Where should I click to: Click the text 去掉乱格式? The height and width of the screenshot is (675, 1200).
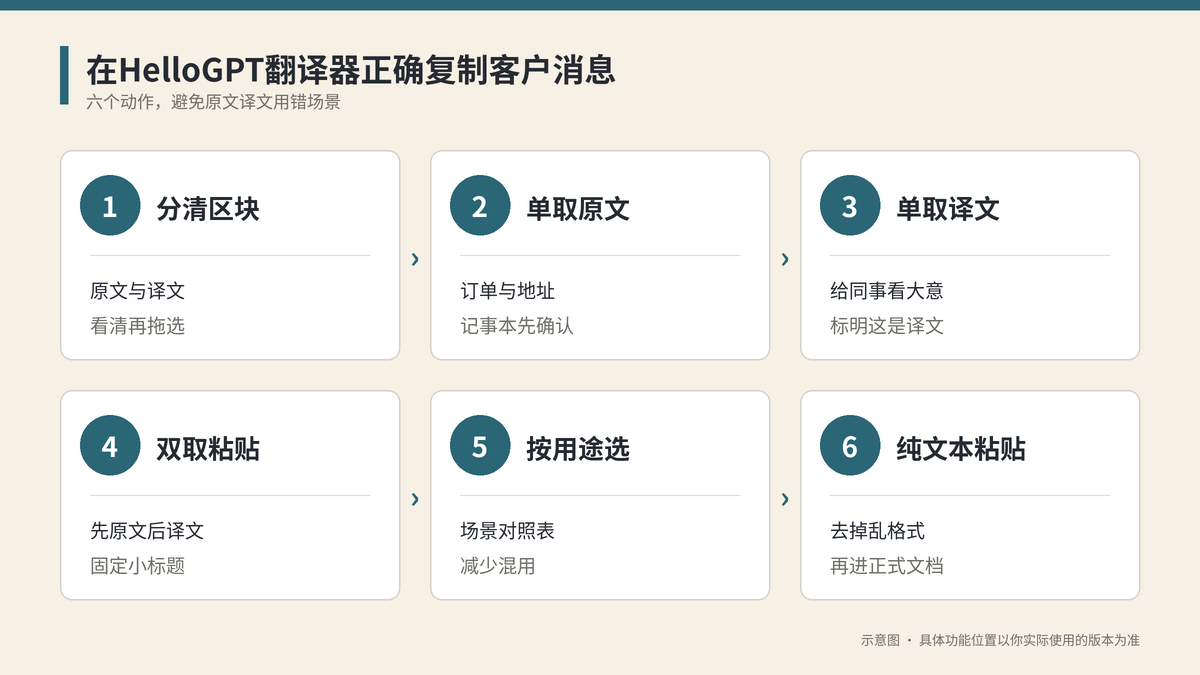[878, 531]
